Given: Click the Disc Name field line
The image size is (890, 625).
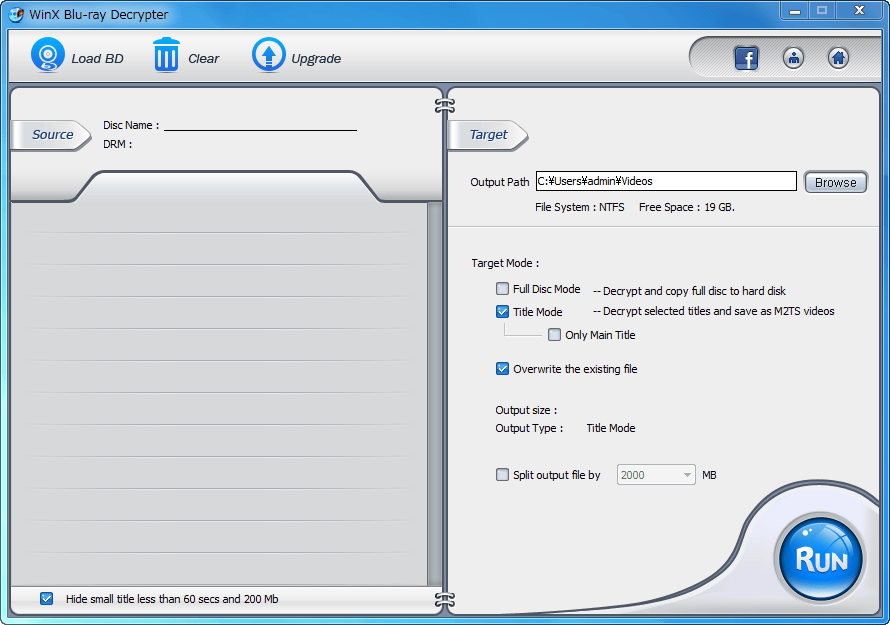Looking at the screenshot, I should pyautogui.click(x=261, y=125).
